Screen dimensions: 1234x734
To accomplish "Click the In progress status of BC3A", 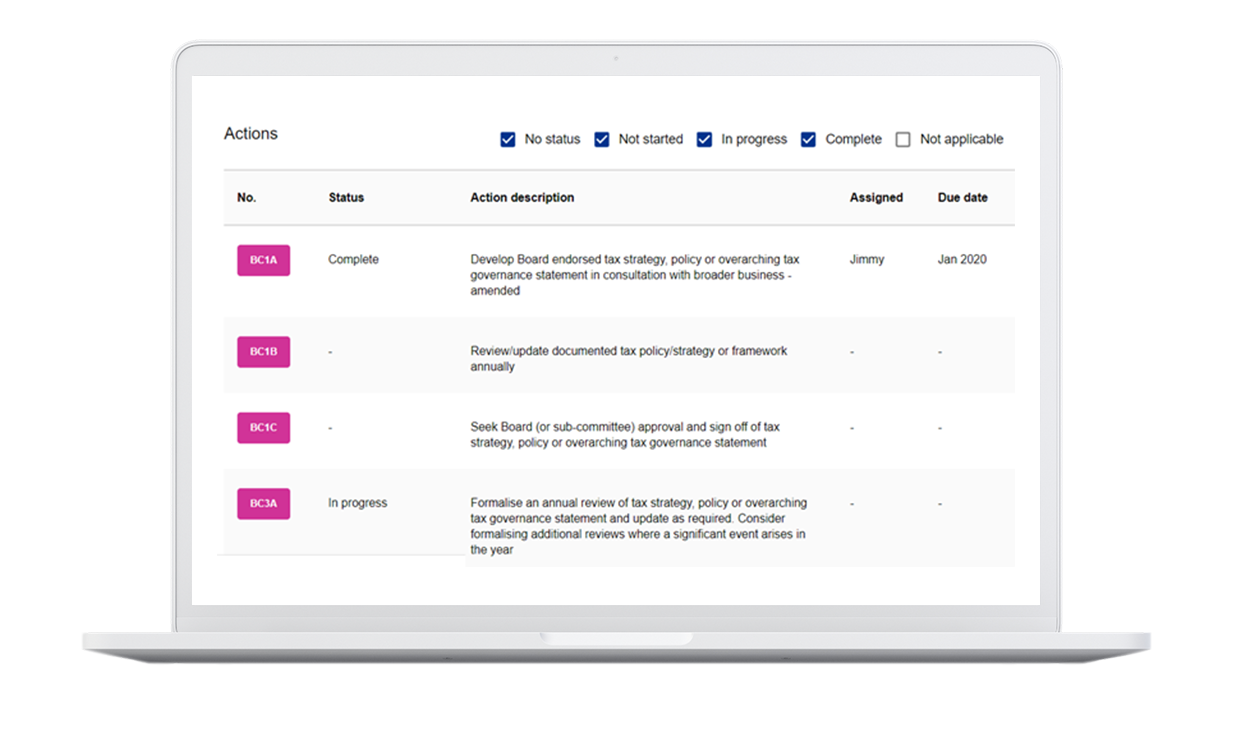I will [x=357, y=503].
